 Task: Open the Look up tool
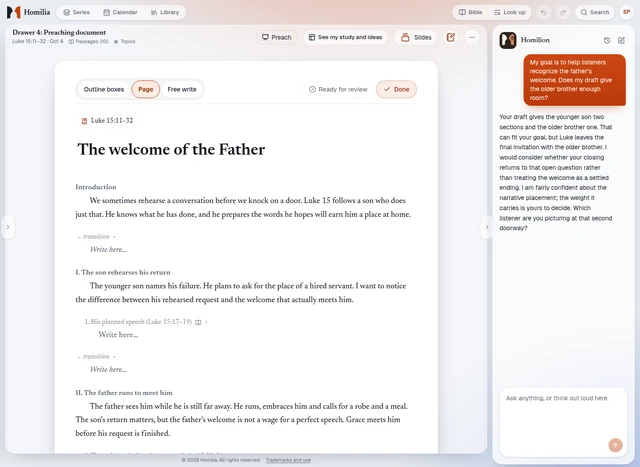509,12
